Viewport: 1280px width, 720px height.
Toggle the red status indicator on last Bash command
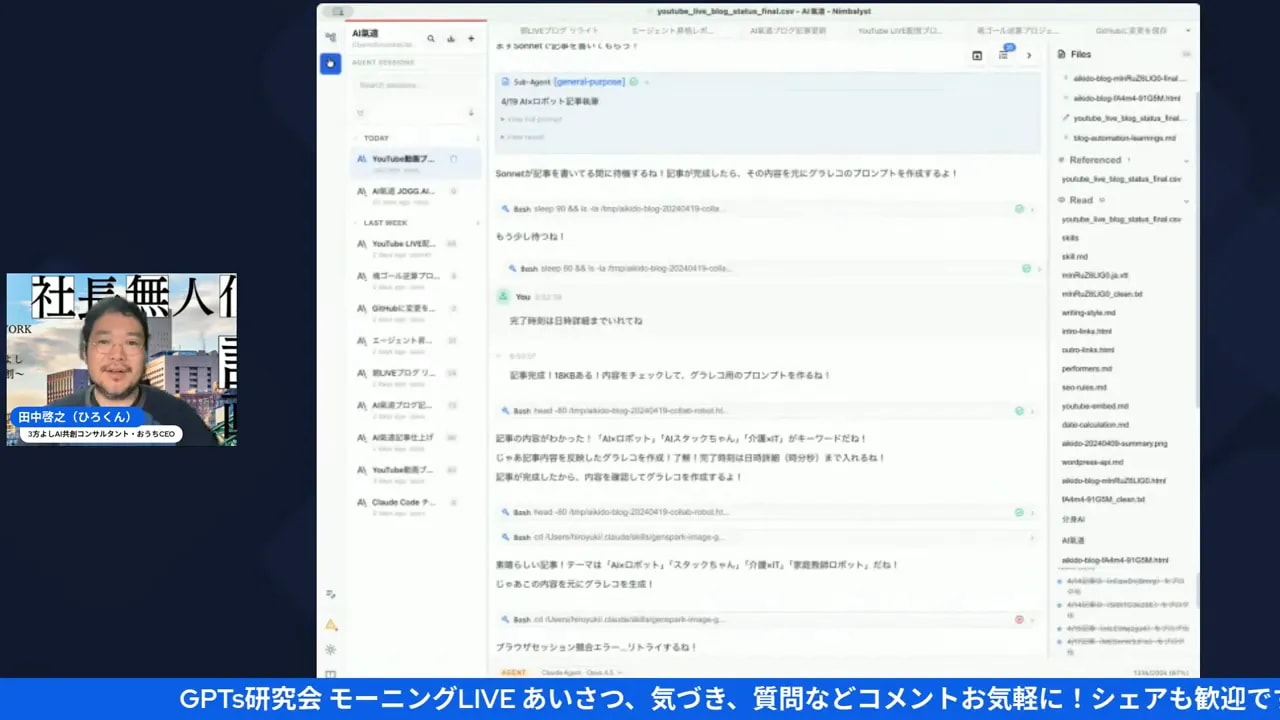click(x=1019, y=618)
